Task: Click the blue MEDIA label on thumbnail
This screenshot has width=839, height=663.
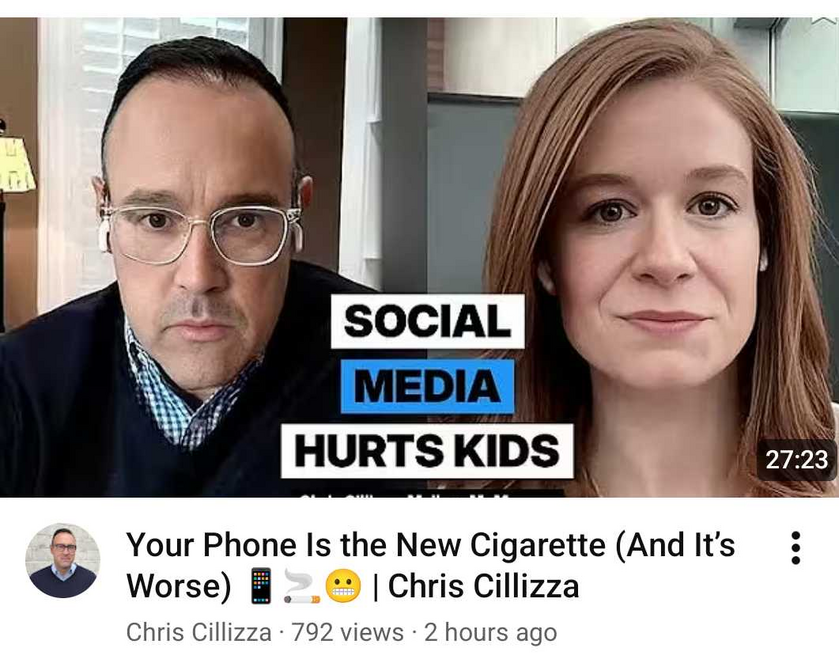Action: click(x=428, y=386)
